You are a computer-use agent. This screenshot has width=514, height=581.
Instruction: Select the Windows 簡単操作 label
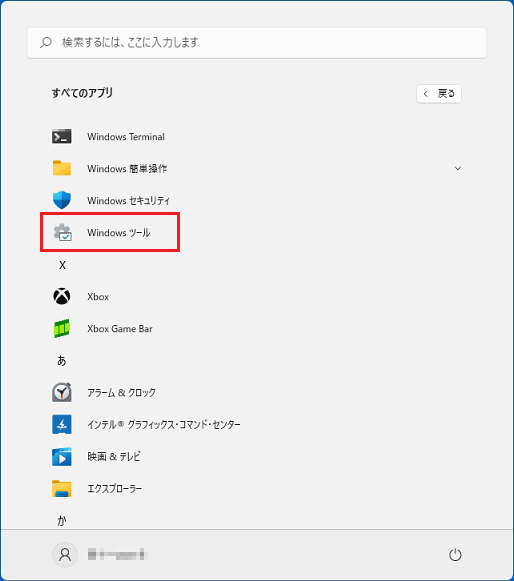[x=127, y=169]
